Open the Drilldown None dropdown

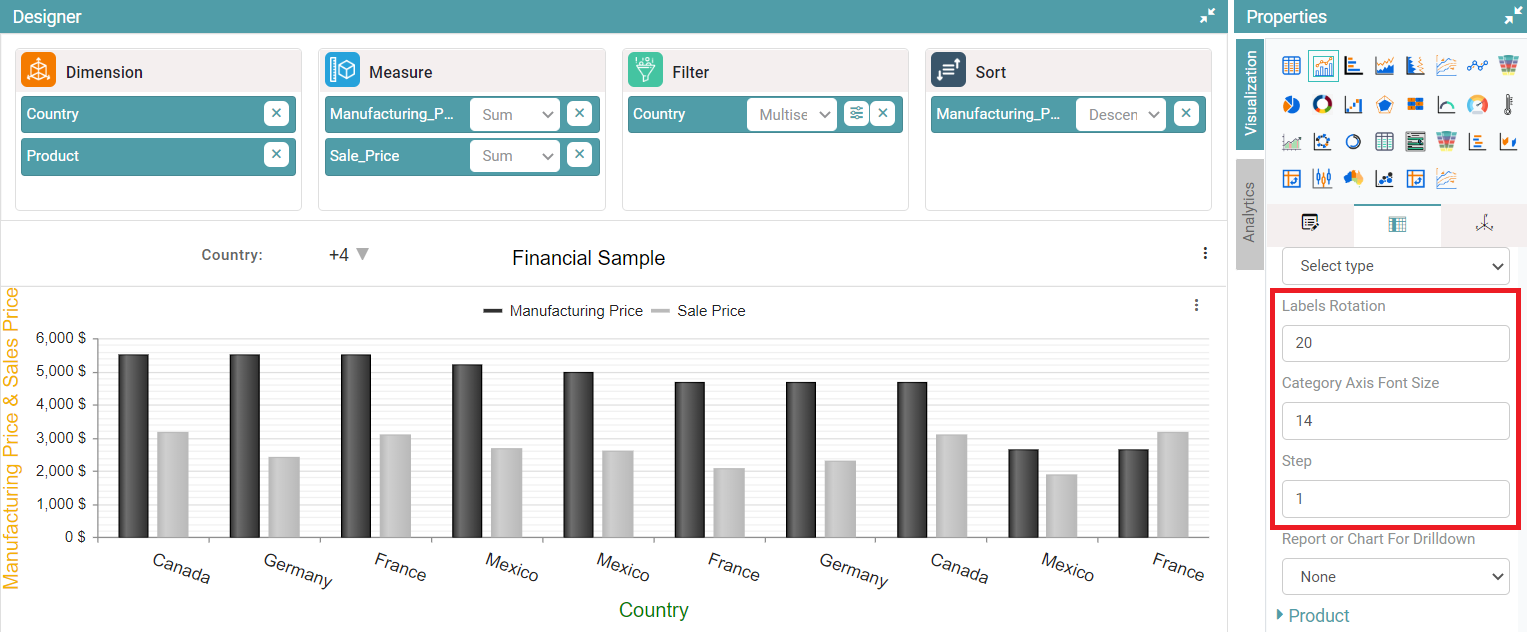pyautogui.click(x=1395, y=577)
